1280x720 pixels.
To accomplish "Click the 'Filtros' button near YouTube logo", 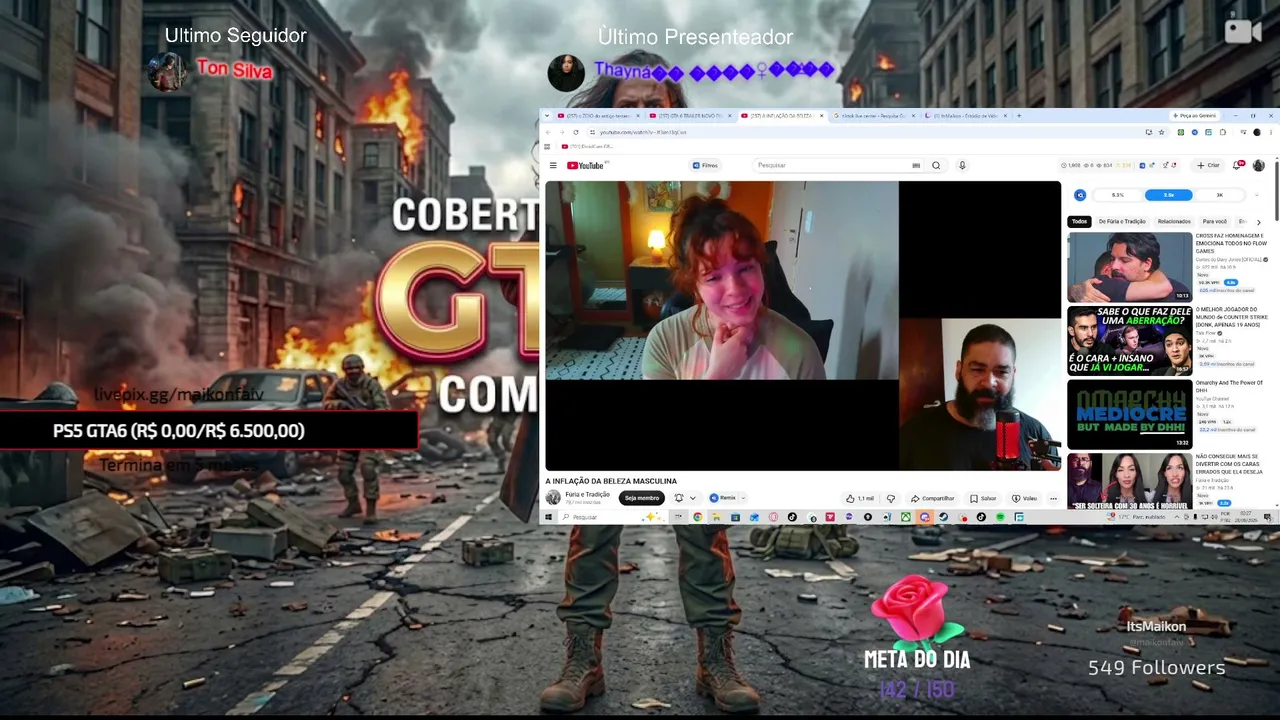I will (705, 166).
